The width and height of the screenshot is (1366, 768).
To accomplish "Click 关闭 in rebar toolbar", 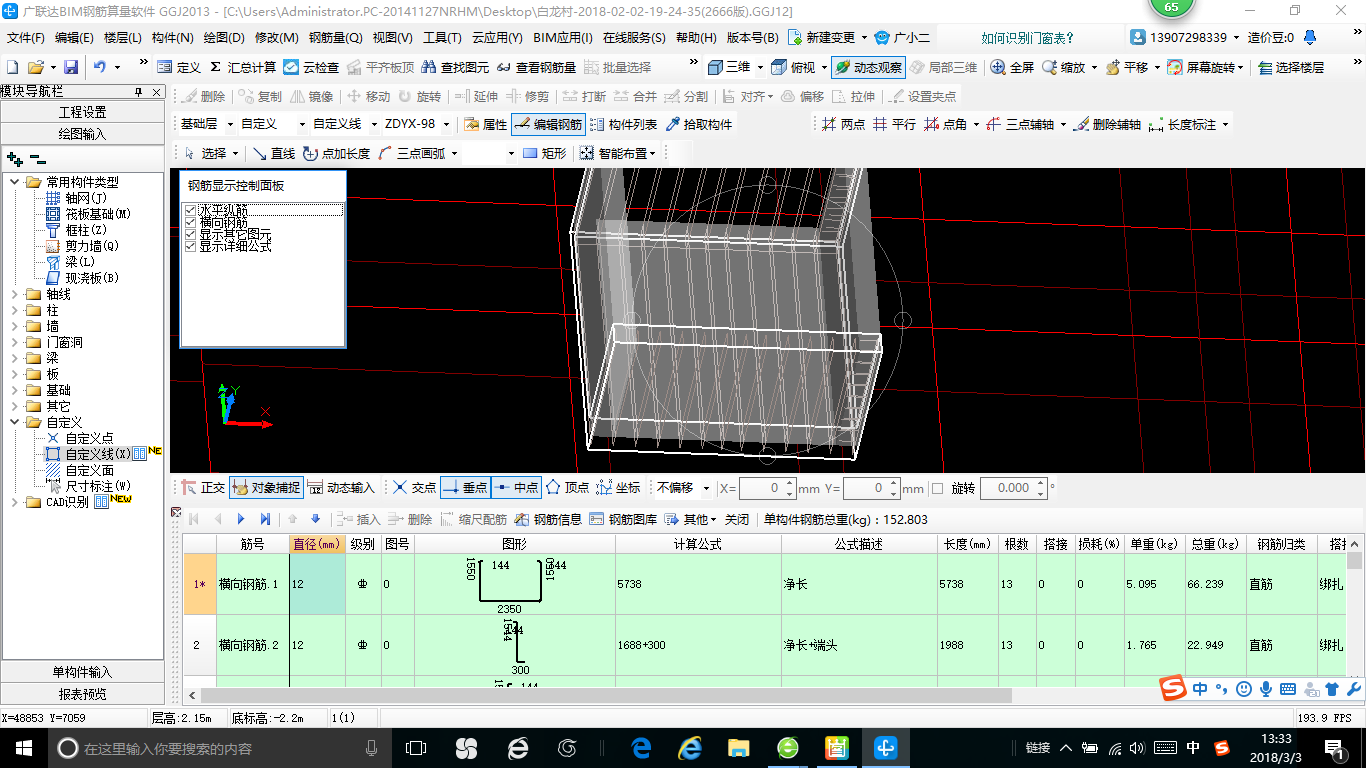I will (737, 519).
